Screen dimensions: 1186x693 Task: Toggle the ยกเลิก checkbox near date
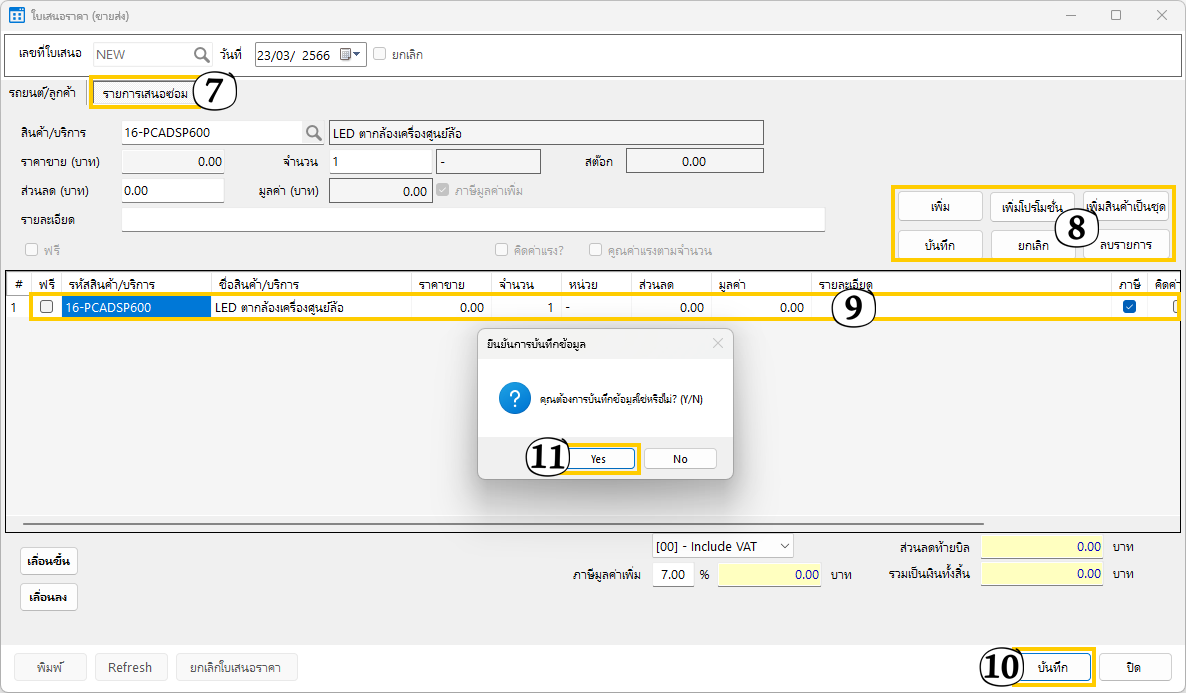(x=380, y=54)
